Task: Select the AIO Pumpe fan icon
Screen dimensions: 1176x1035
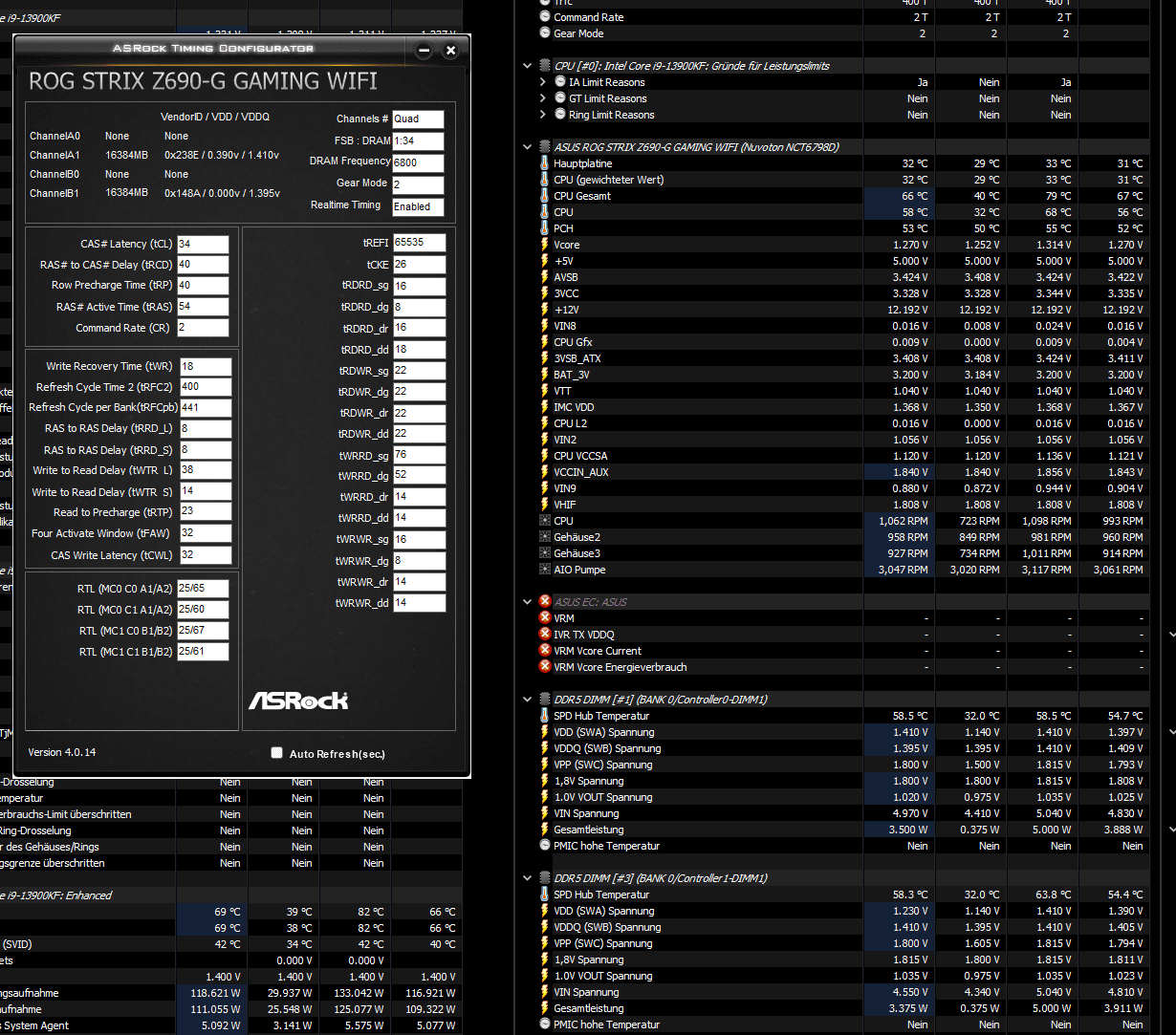Action: (545, 570)
